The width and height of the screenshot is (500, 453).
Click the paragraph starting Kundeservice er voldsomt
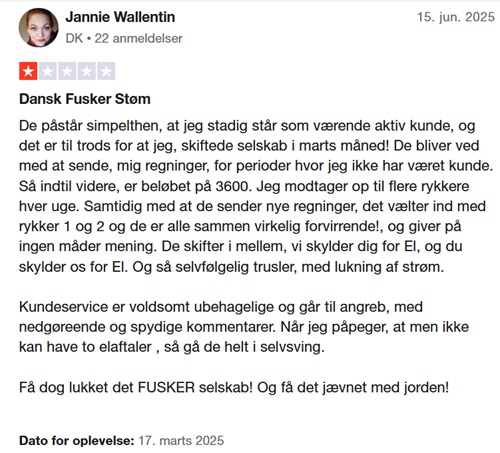tap(244, 327)
